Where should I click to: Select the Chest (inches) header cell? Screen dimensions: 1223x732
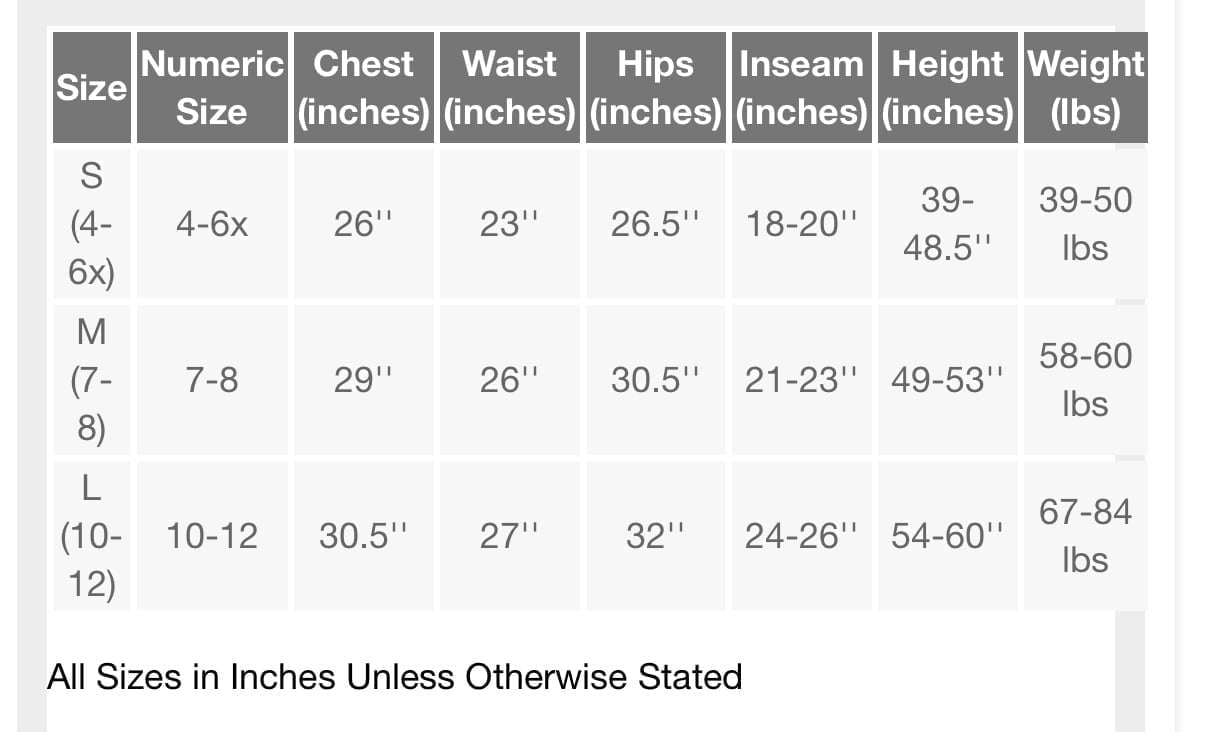coord(363,87)
